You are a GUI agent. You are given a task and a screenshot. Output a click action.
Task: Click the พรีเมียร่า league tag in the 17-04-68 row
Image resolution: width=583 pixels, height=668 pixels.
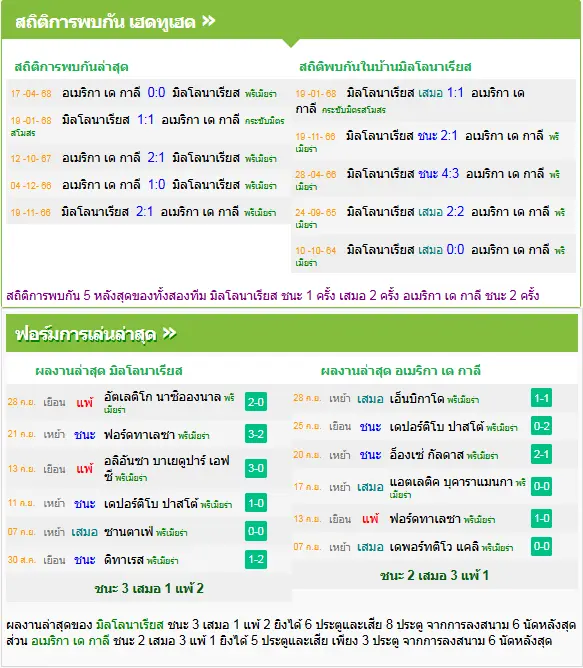[260, 93]
